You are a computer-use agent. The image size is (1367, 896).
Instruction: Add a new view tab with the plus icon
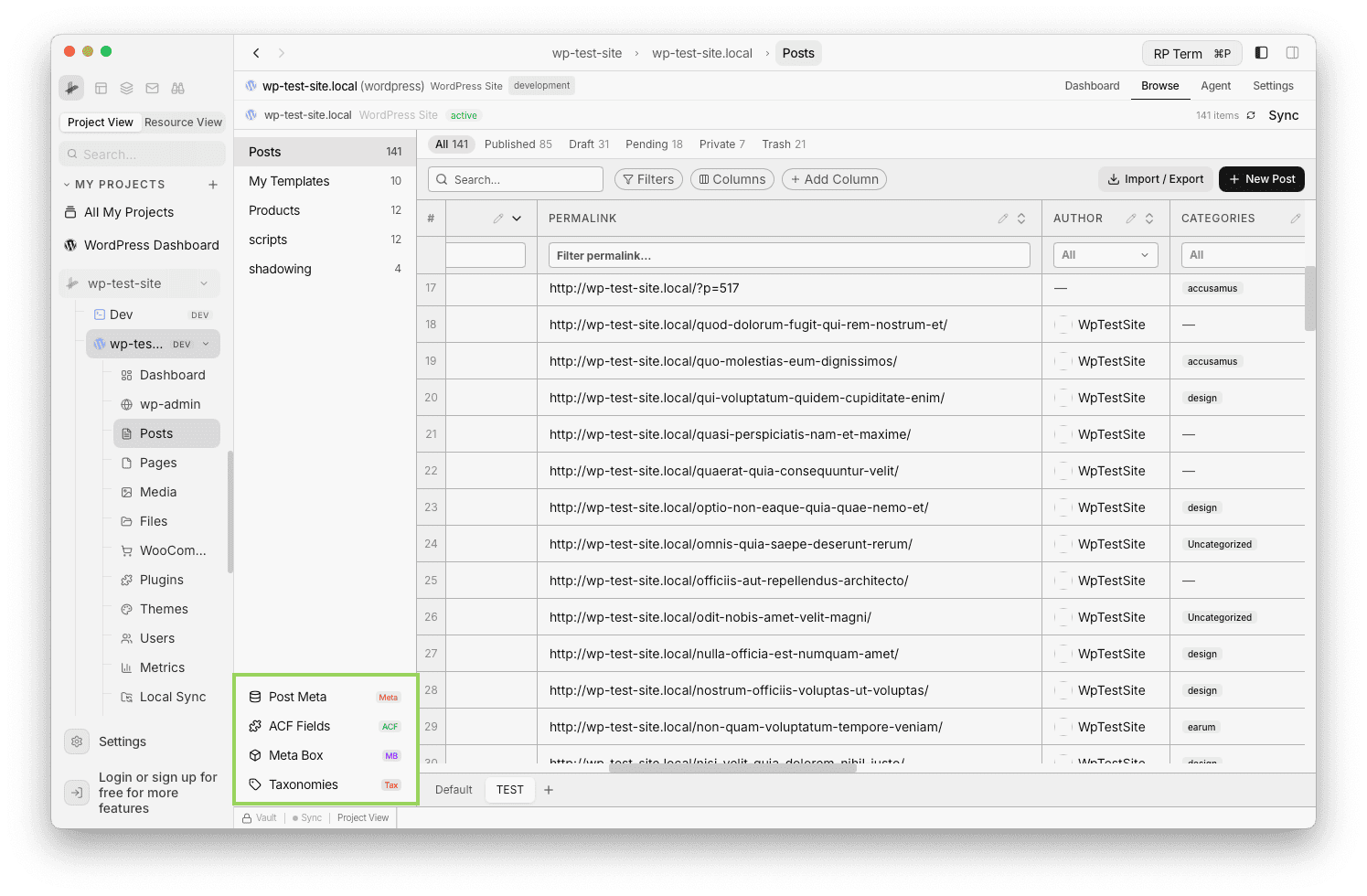coord(549,790)
